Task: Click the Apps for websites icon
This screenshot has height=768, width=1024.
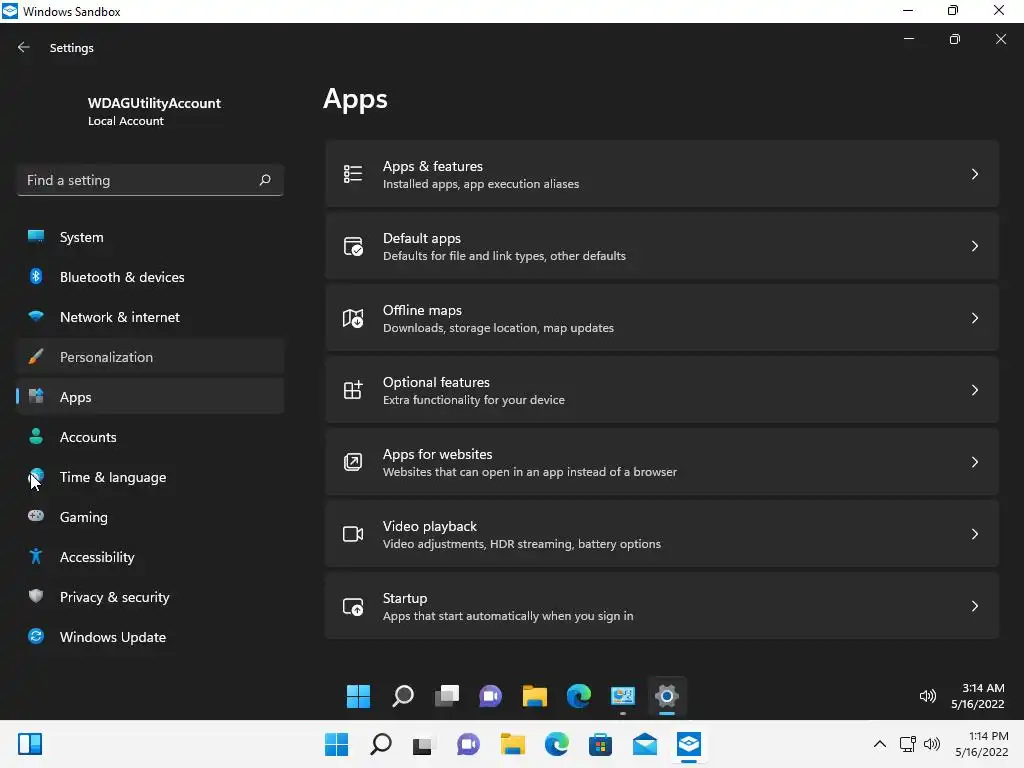Action: pos(353,462)
